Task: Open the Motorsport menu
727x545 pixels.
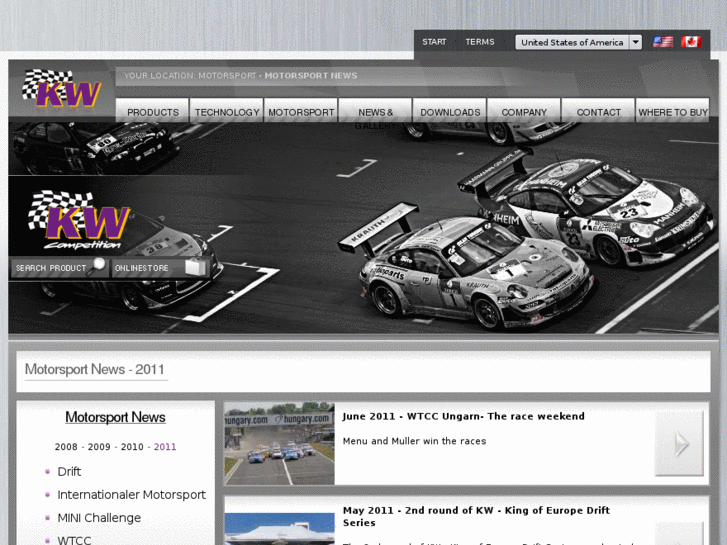Action: tap(301, 110)
